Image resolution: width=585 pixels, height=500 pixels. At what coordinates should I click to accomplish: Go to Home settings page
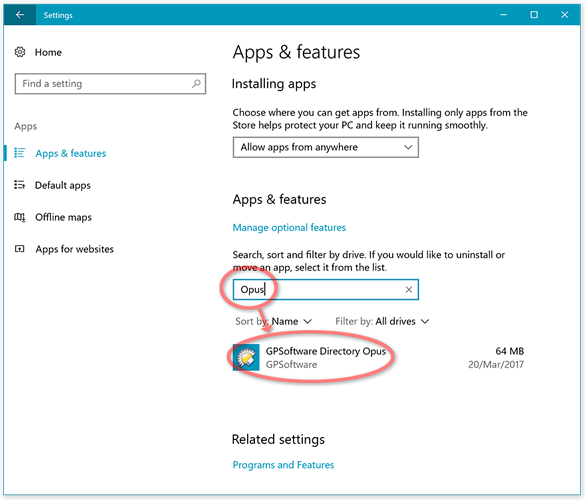point(48,52)
